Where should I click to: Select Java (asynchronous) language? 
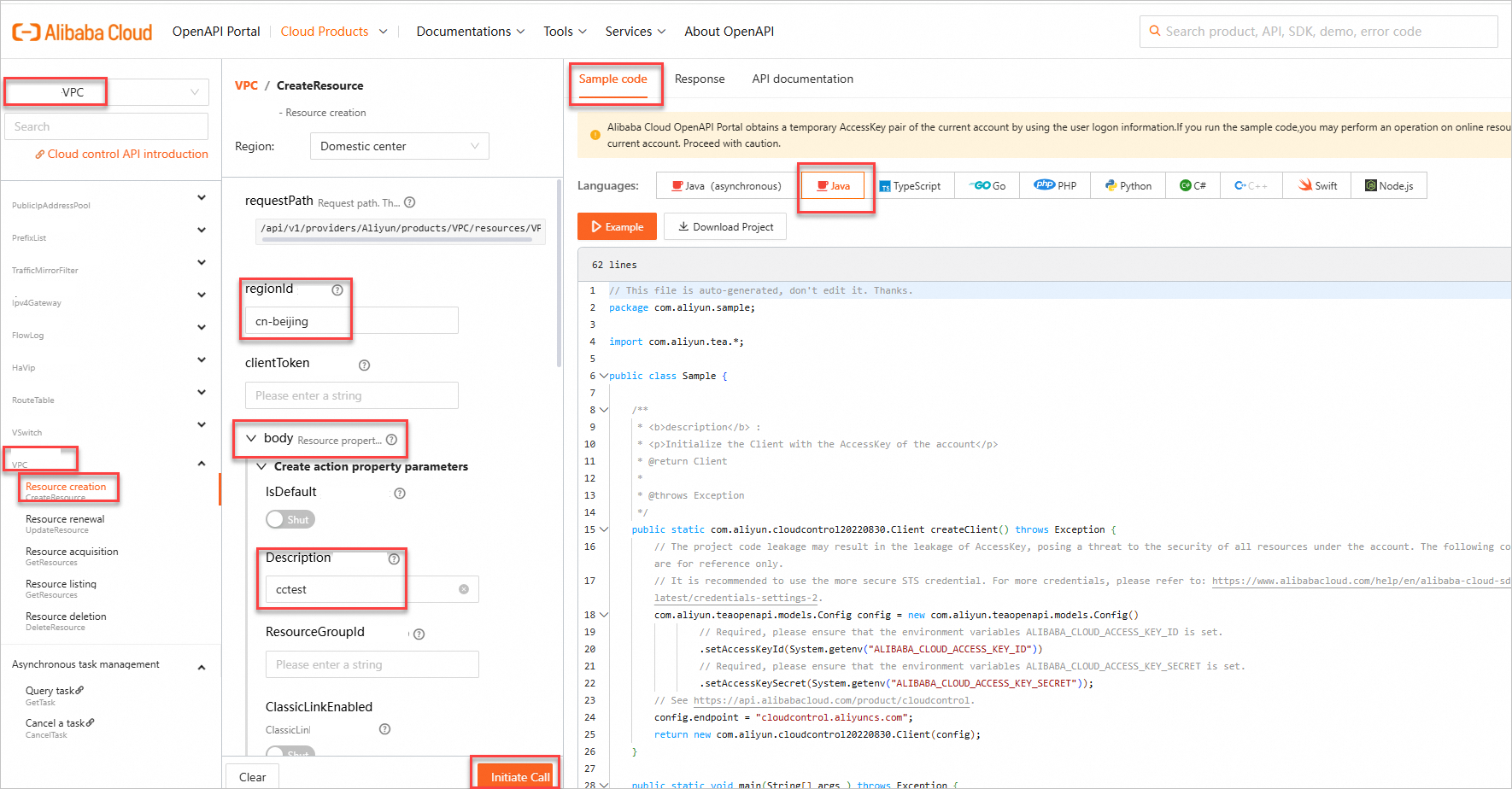pyautogui.click(x=726, y=185)
